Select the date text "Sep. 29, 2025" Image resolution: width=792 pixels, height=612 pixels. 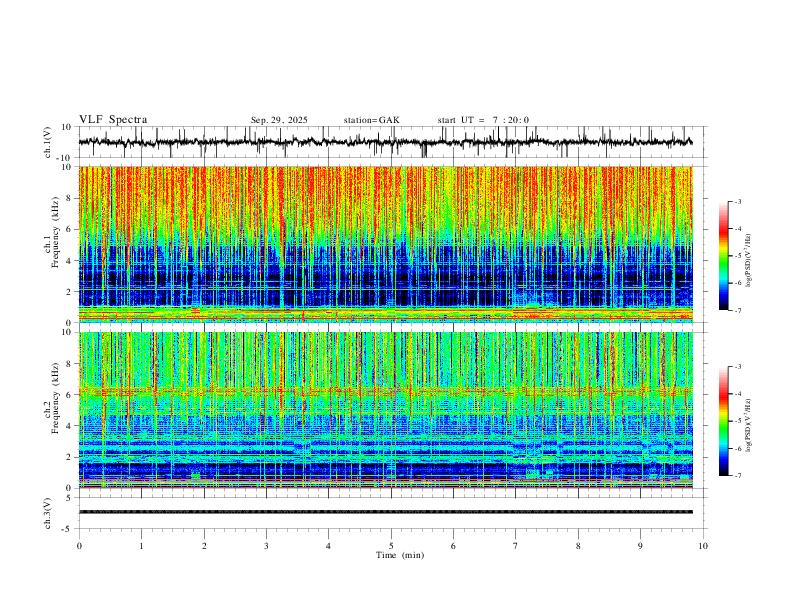coord(279,120)
